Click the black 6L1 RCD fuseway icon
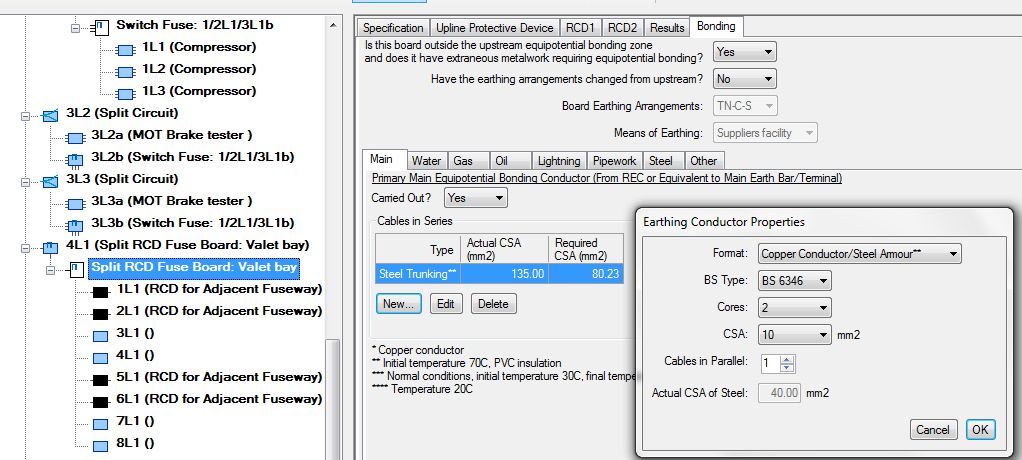The width and height of the screenshot is (1022, 460). point(100,402)
